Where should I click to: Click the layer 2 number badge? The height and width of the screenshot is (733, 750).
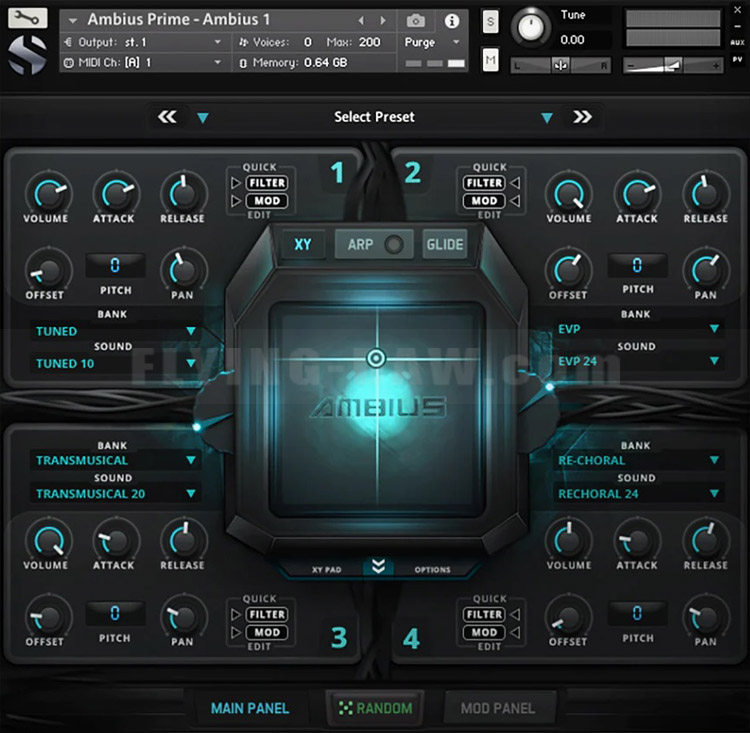[x=412, y=173]
